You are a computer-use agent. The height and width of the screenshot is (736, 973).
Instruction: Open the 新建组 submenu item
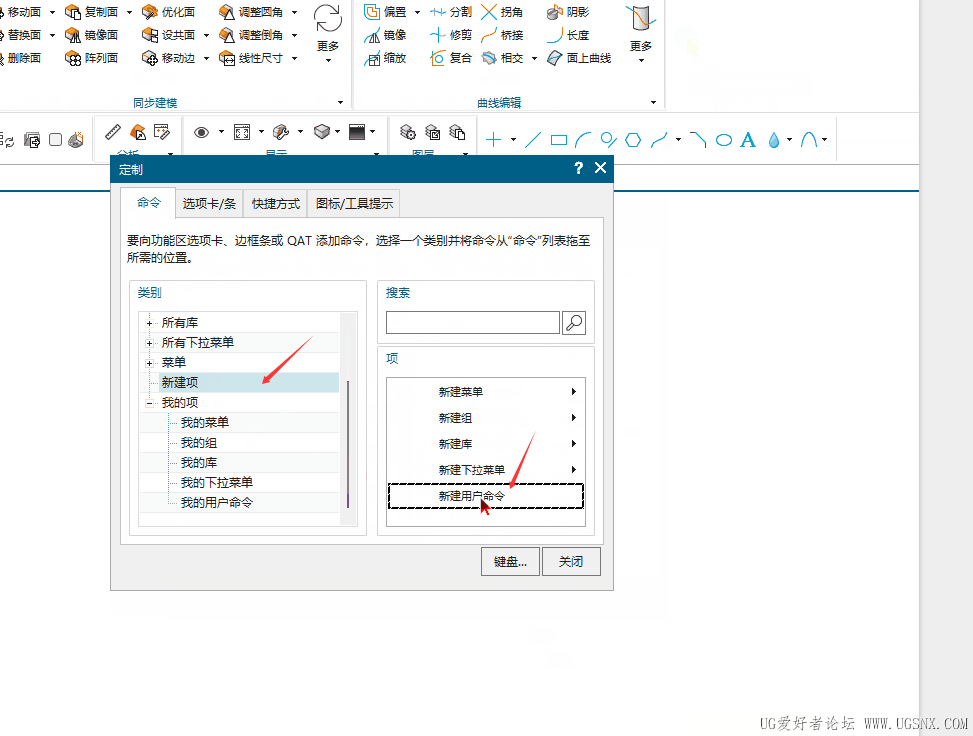point(486,418)
